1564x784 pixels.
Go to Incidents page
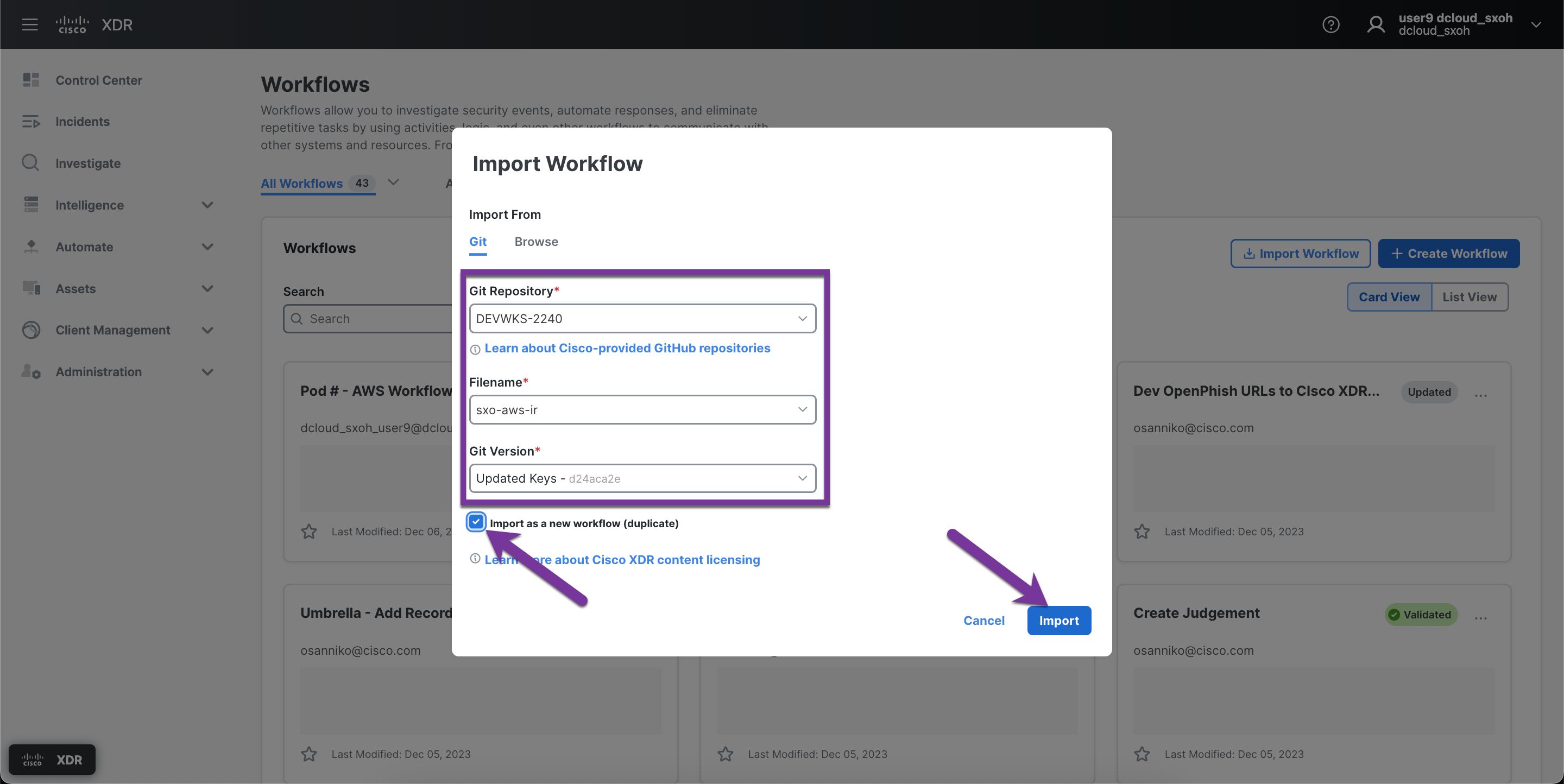83,122
